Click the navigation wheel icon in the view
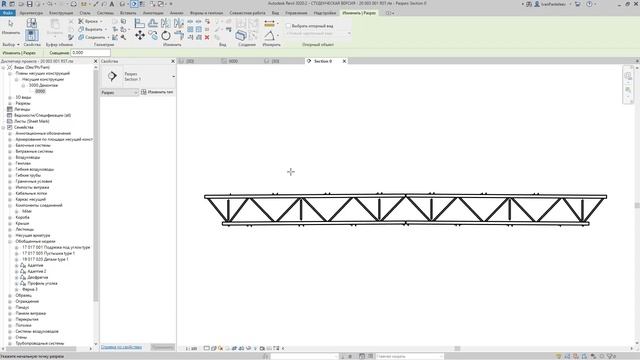This screenshot has width=640, height=360. point(628,76)
